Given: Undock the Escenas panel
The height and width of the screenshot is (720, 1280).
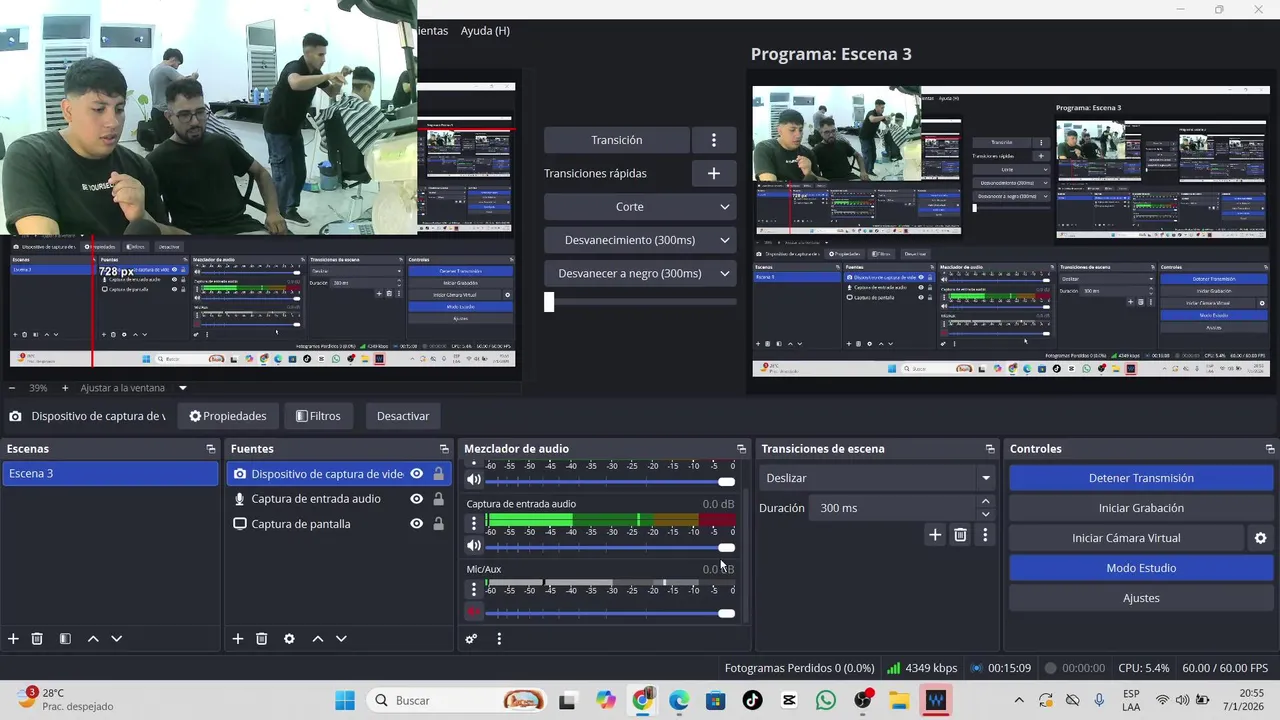Looking at the screenshot, I should click(211, 449).
